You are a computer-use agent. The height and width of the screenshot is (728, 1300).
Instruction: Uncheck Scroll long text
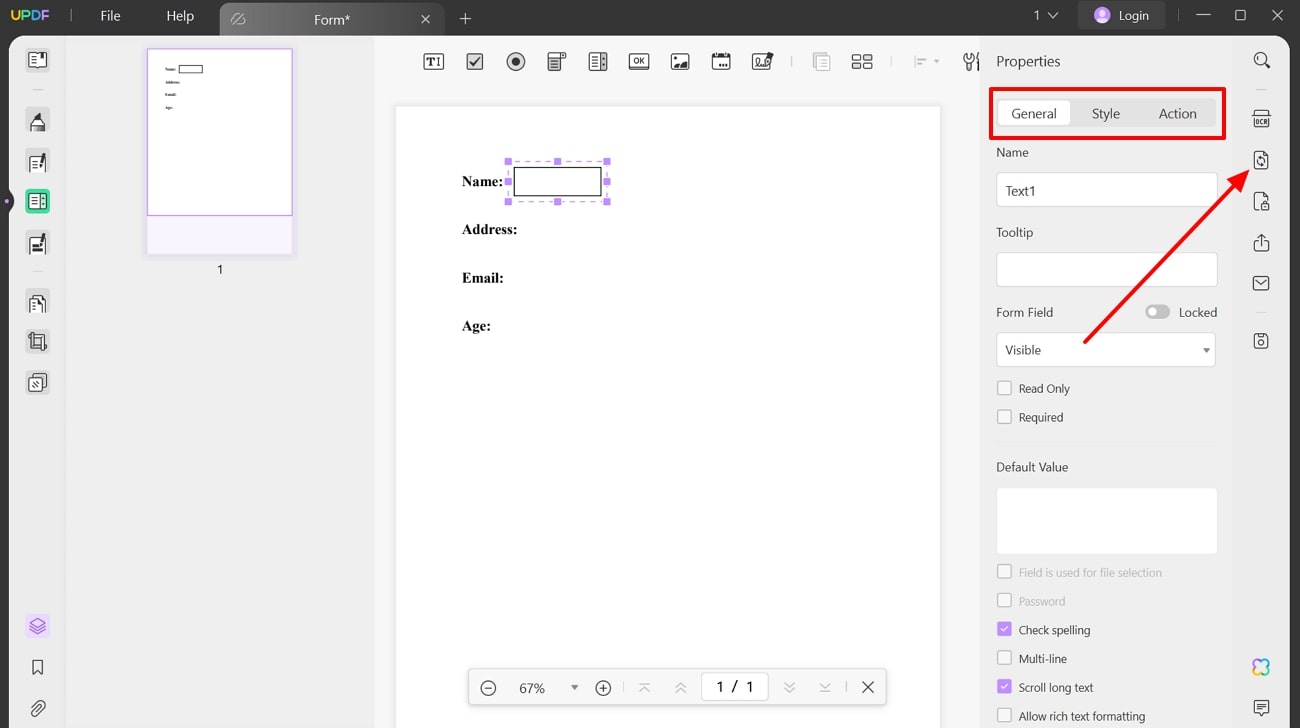(1004, 687)
